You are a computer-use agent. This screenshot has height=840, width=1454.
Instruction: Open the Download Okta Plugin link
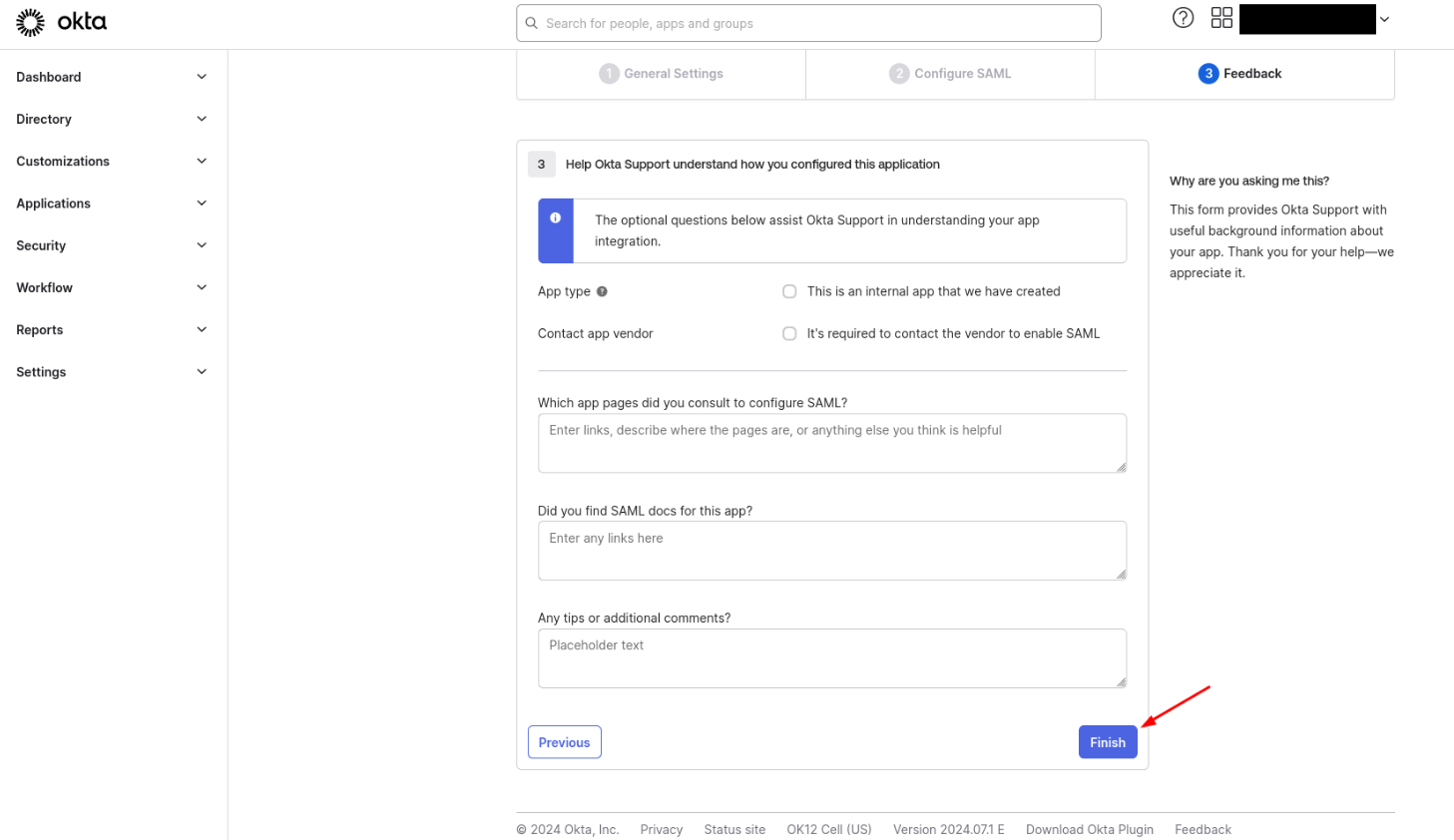click(1089, 829)
